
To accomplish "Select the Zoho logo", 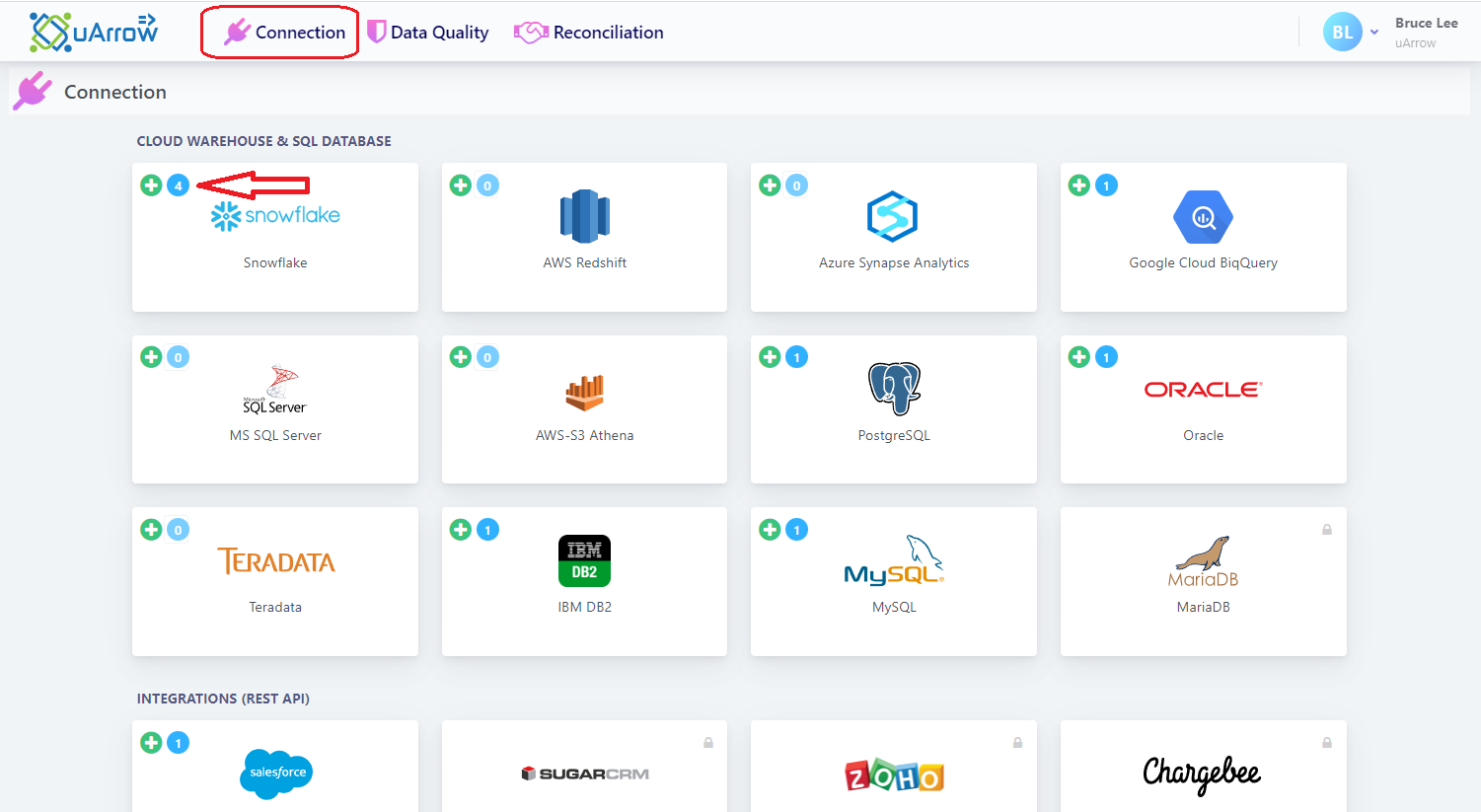I will coord(894,776).
